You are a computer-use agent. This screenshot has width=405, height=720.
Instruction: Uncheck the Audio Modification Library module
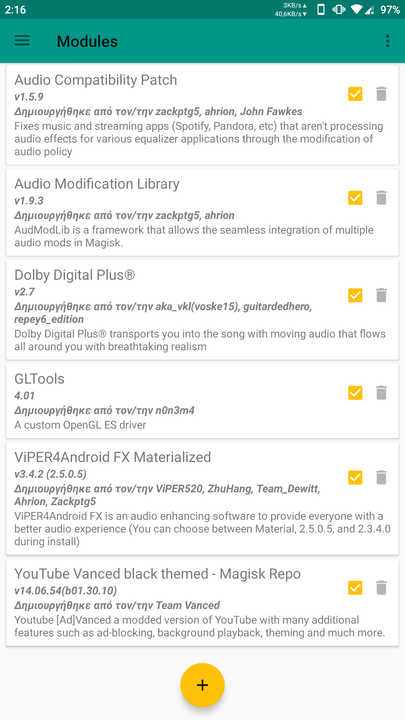coord(355,198)
